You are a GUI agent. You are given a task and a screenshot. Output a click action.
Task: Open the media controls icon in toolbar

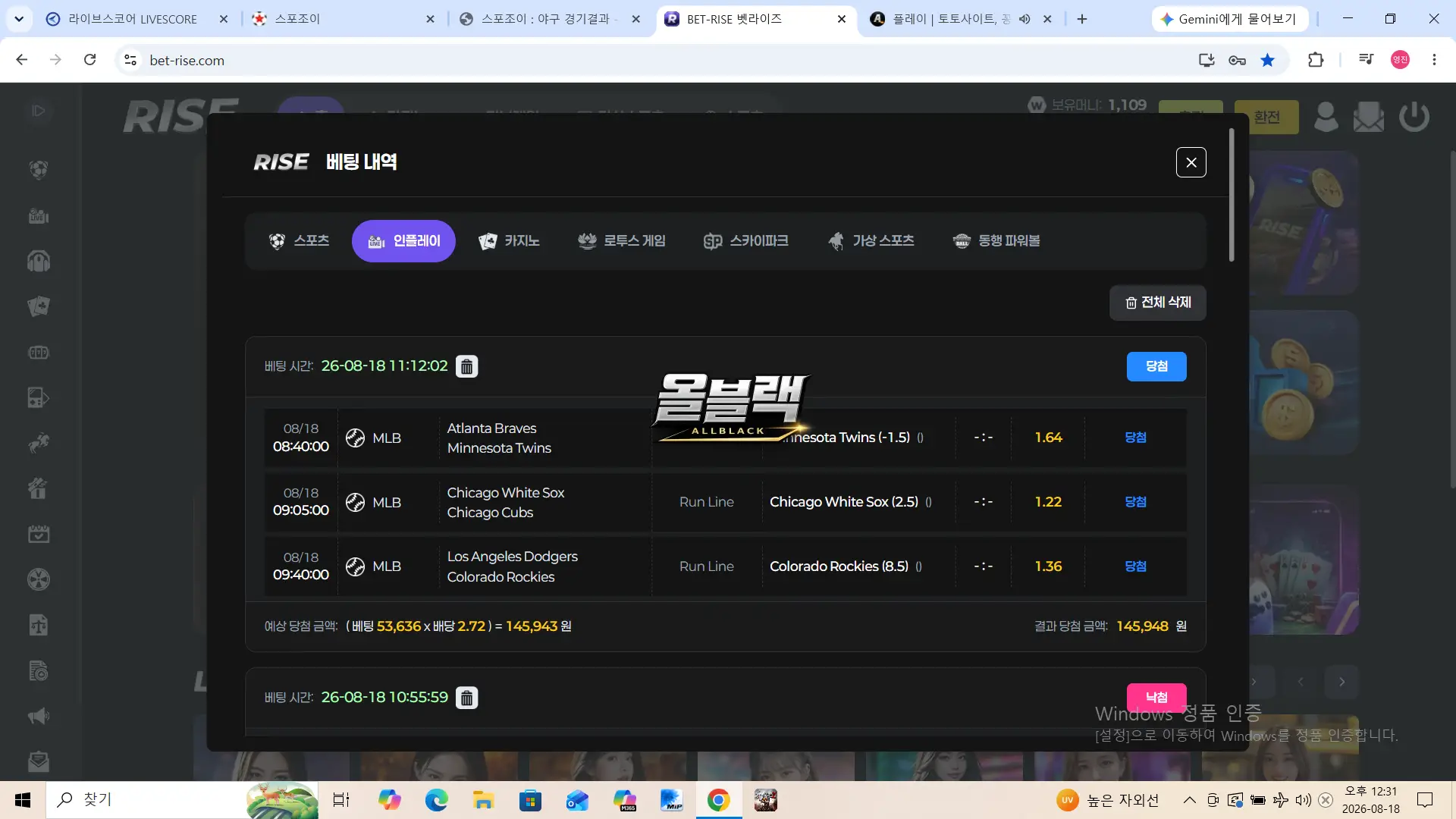(x=1366, y=60)
